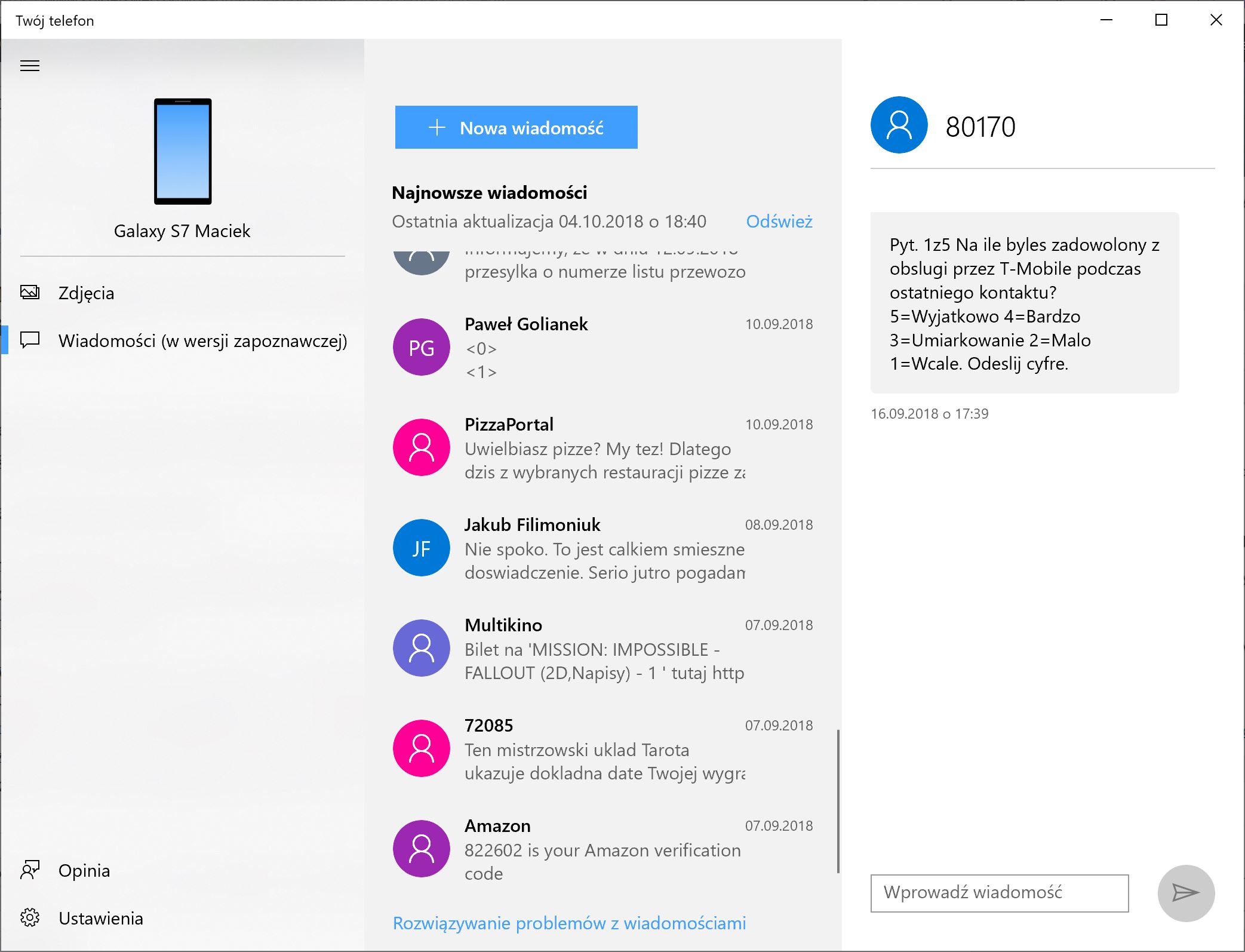Open the Multikino ticket message
Image resolution: width=1245 pixels, height=952 pixels.
pyautogui.click(x=602, y=649)
